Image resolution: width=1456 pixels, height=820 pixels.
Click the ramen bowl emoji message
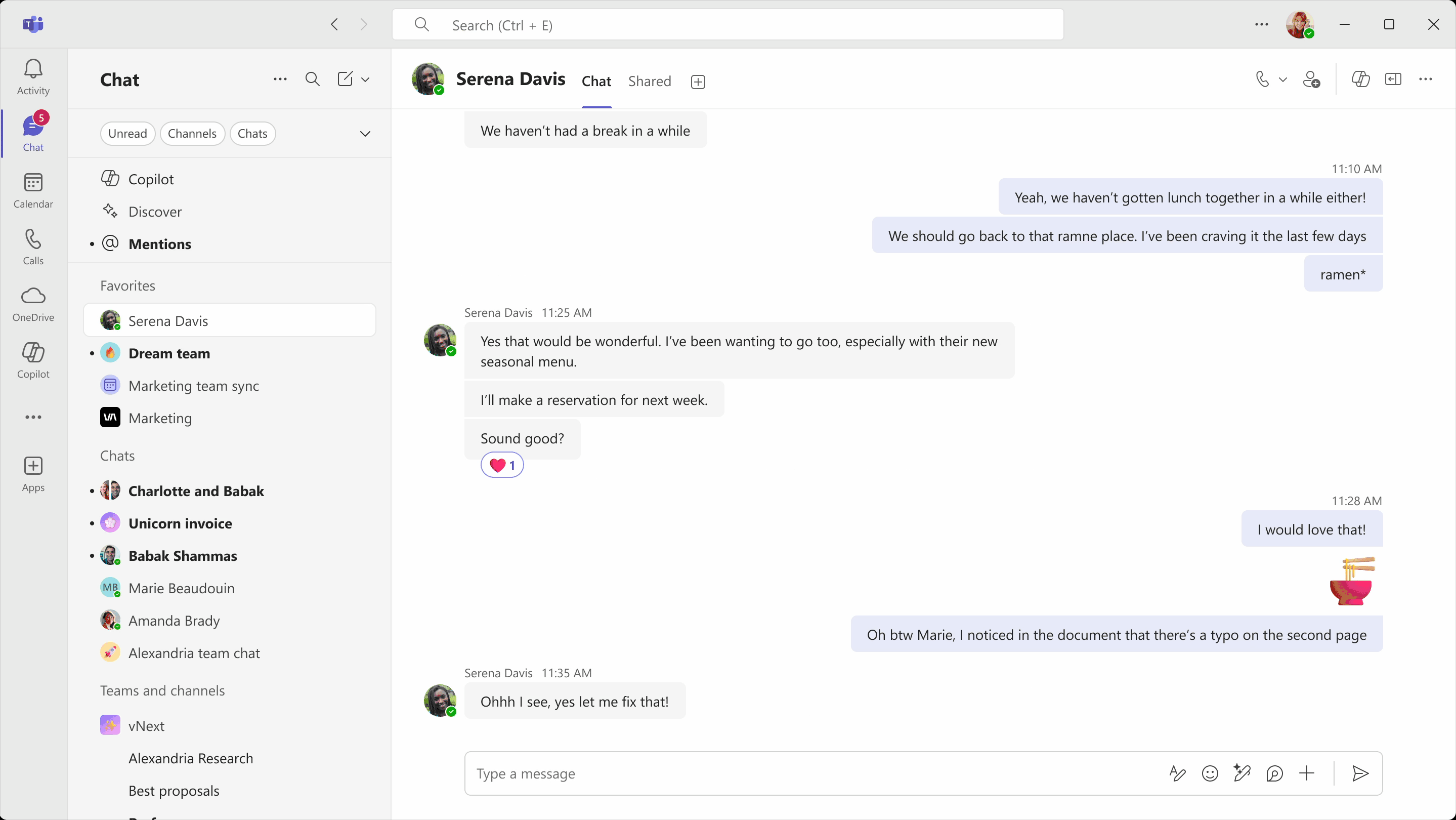(1352, 581)
